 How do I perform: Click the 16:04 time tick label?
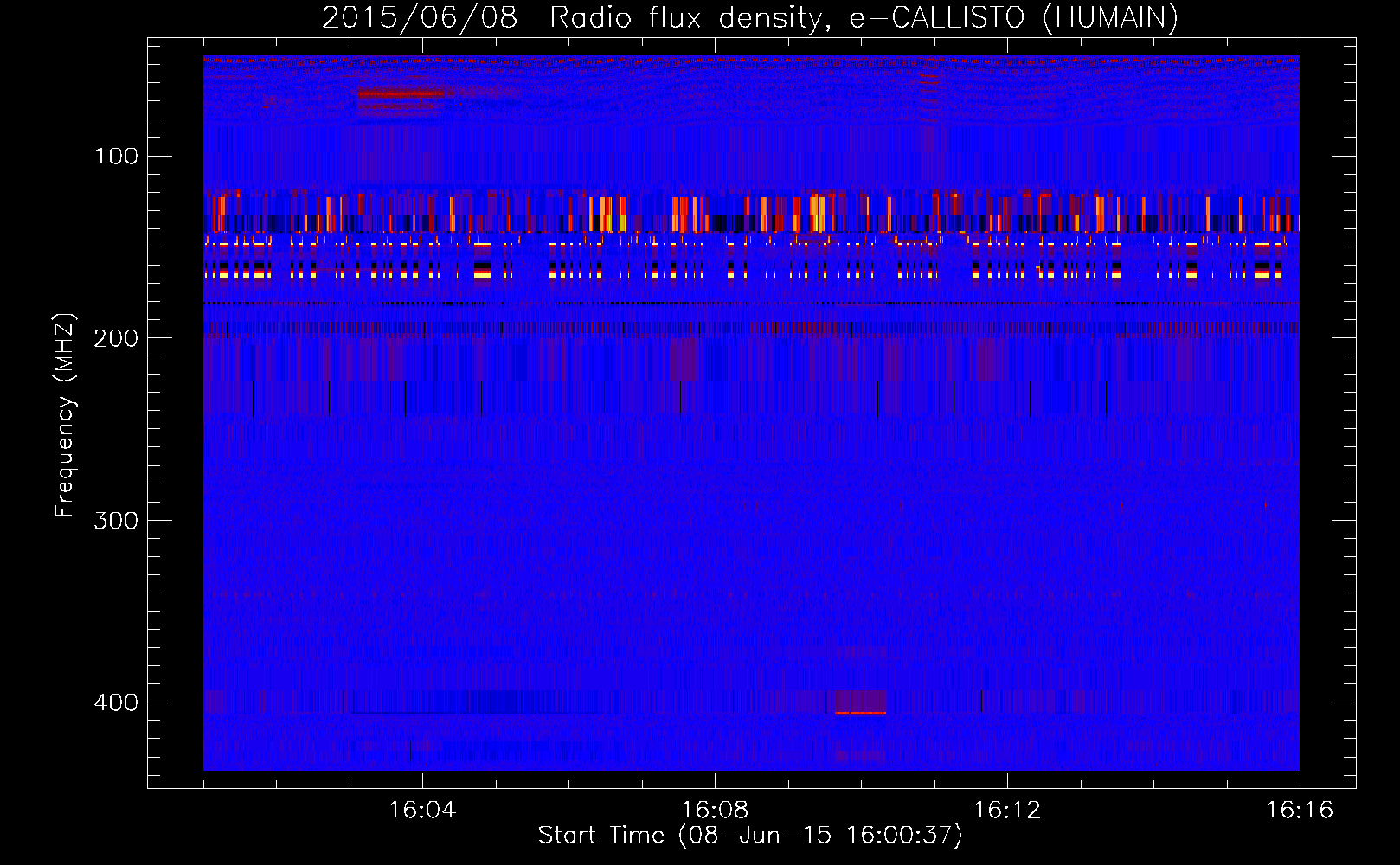click(x=422, y=810)
